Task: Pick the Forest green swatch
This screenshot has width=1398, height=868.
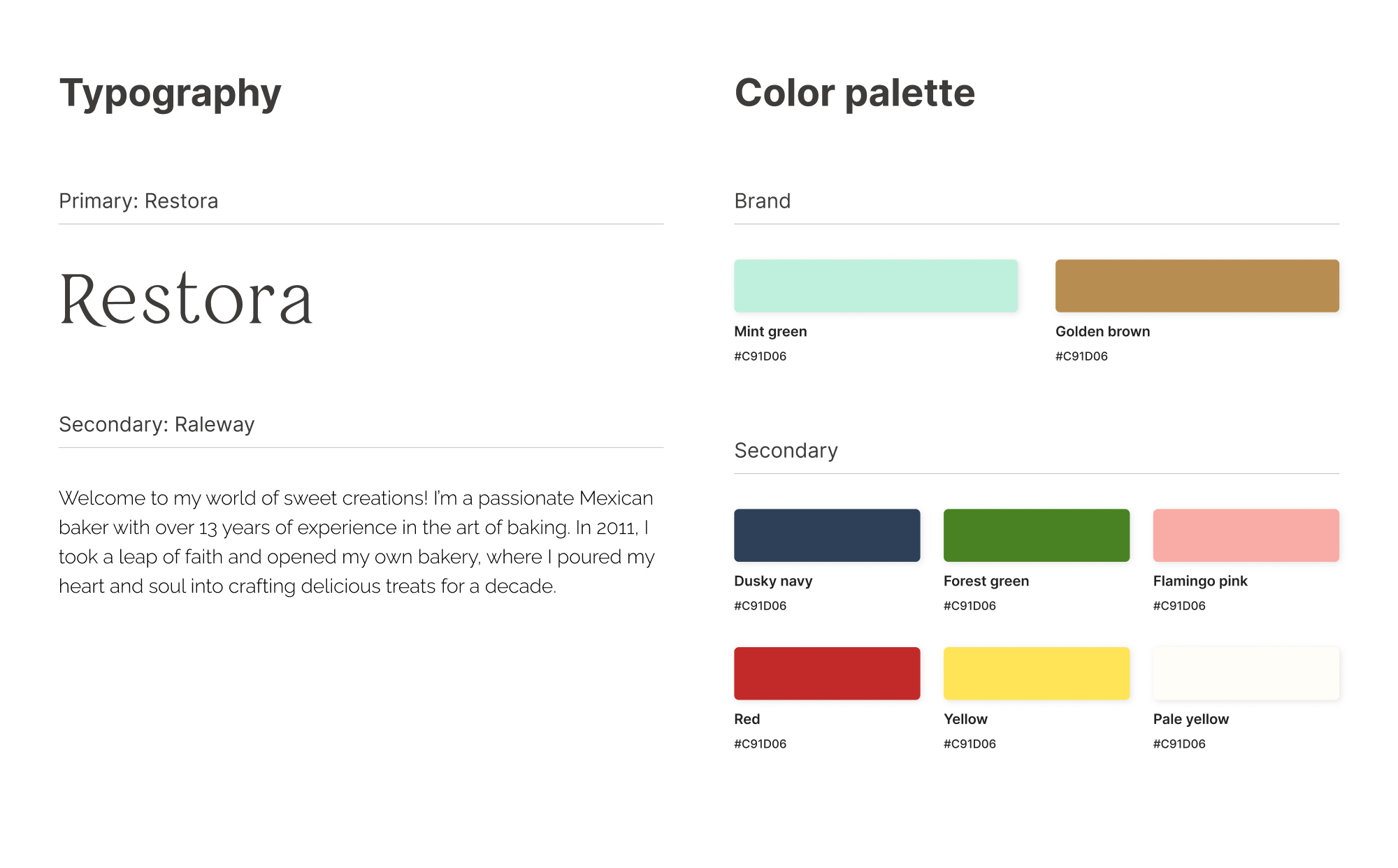Action: pyautogui.click(x=1036, y=535)
